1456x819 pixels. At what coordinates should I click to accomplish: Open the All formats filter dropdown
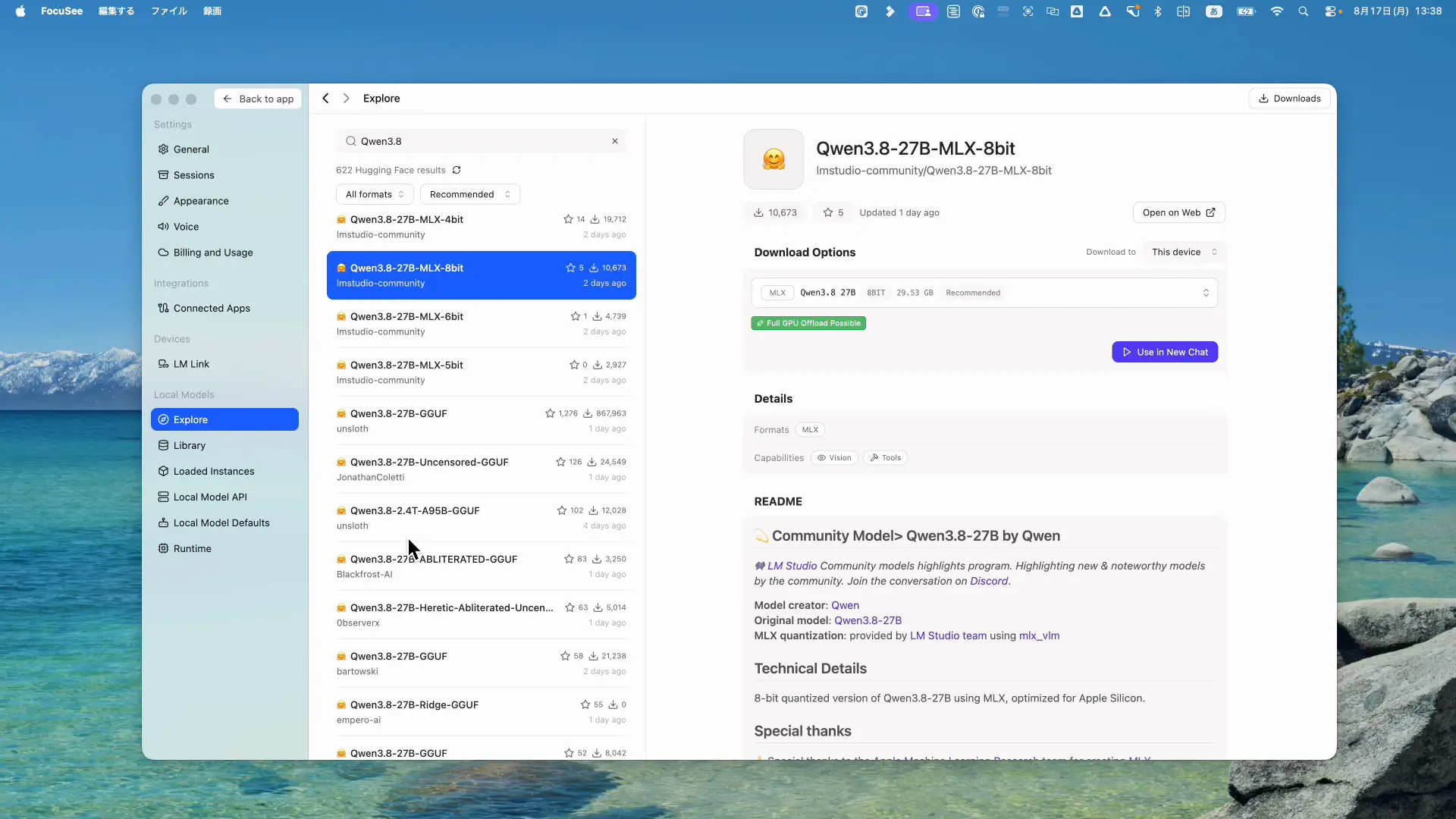[375, 194]
